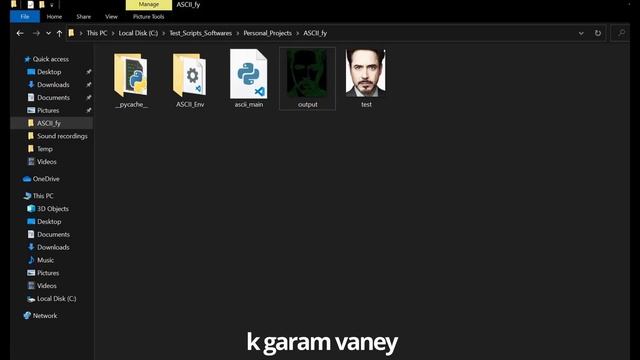Click the OneDrive cloud icon
This screenshot has height=360, width=640.
(27, 179)
